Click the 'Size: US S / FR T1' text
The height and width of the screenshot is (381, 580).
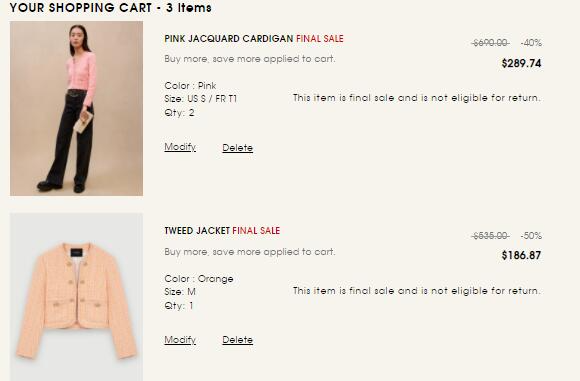pos(200,99)
